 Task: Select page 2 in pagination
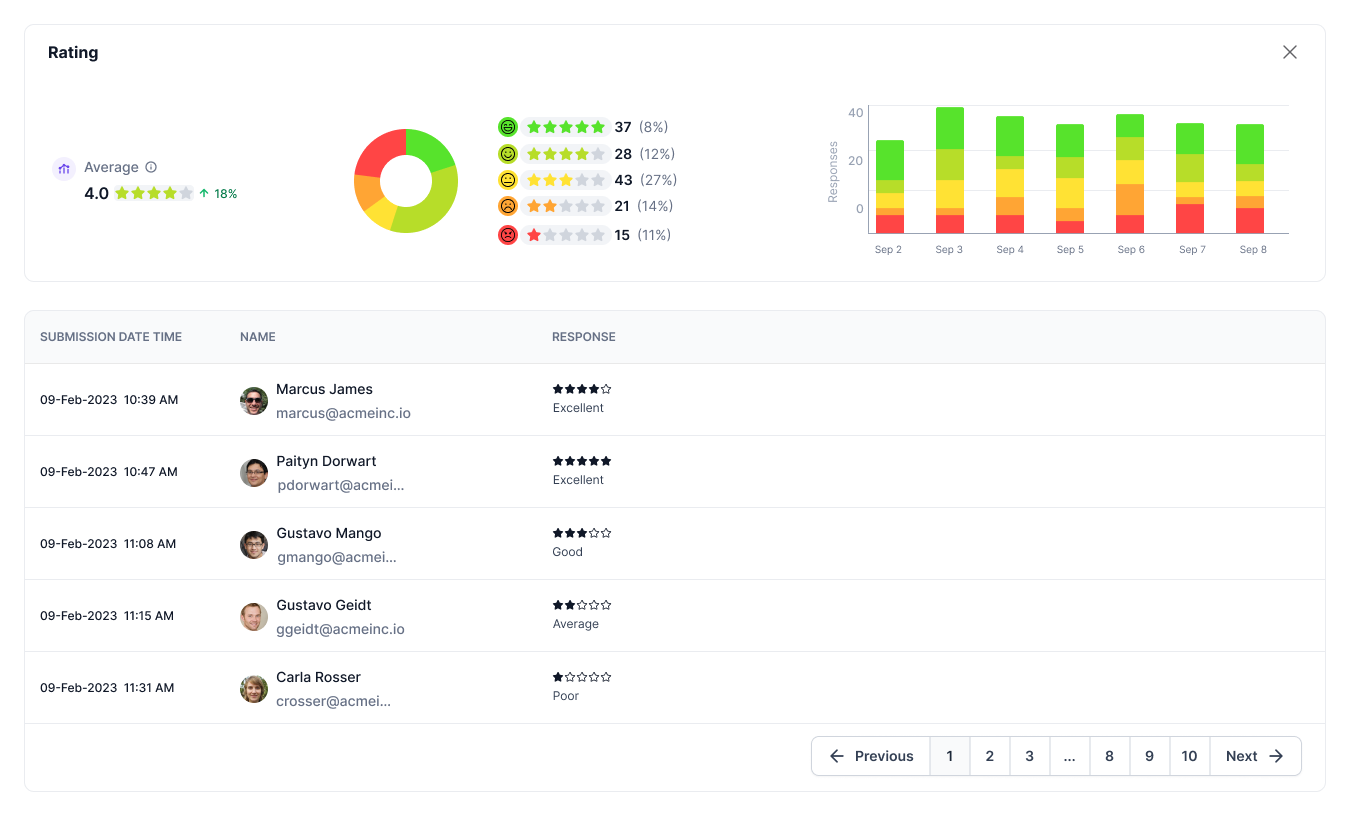pos(990,756)
